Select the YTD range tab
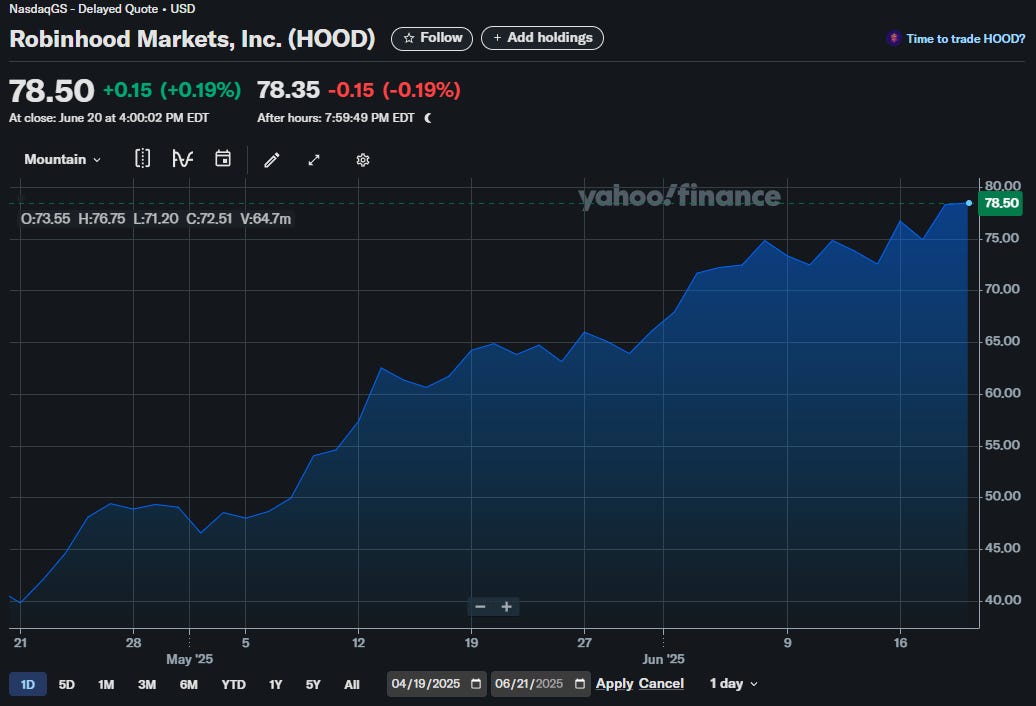1036x706 pixels. point(233,684)
